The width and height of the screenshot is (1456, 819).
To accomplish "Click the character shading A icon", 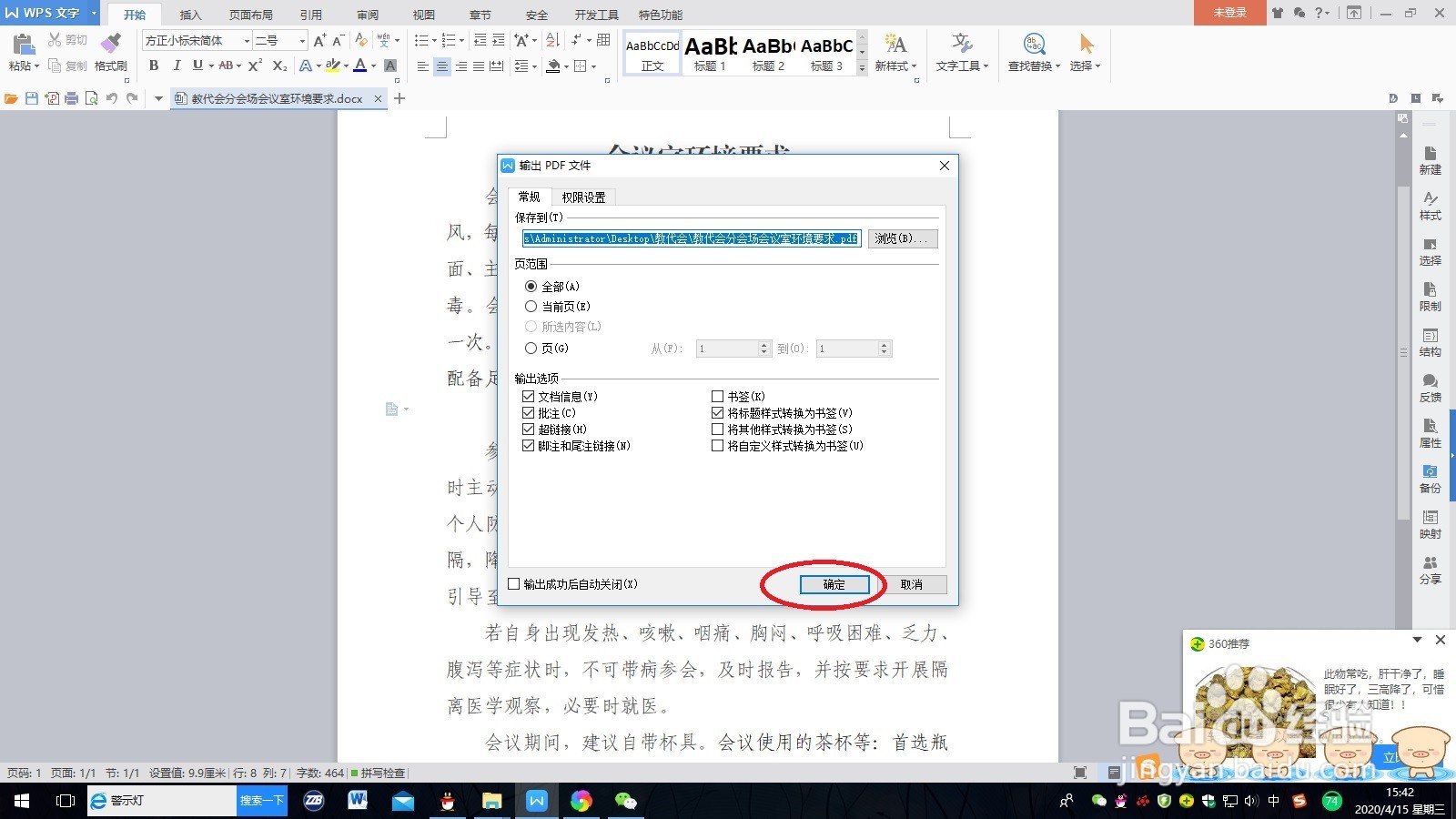I will (390, 66).
